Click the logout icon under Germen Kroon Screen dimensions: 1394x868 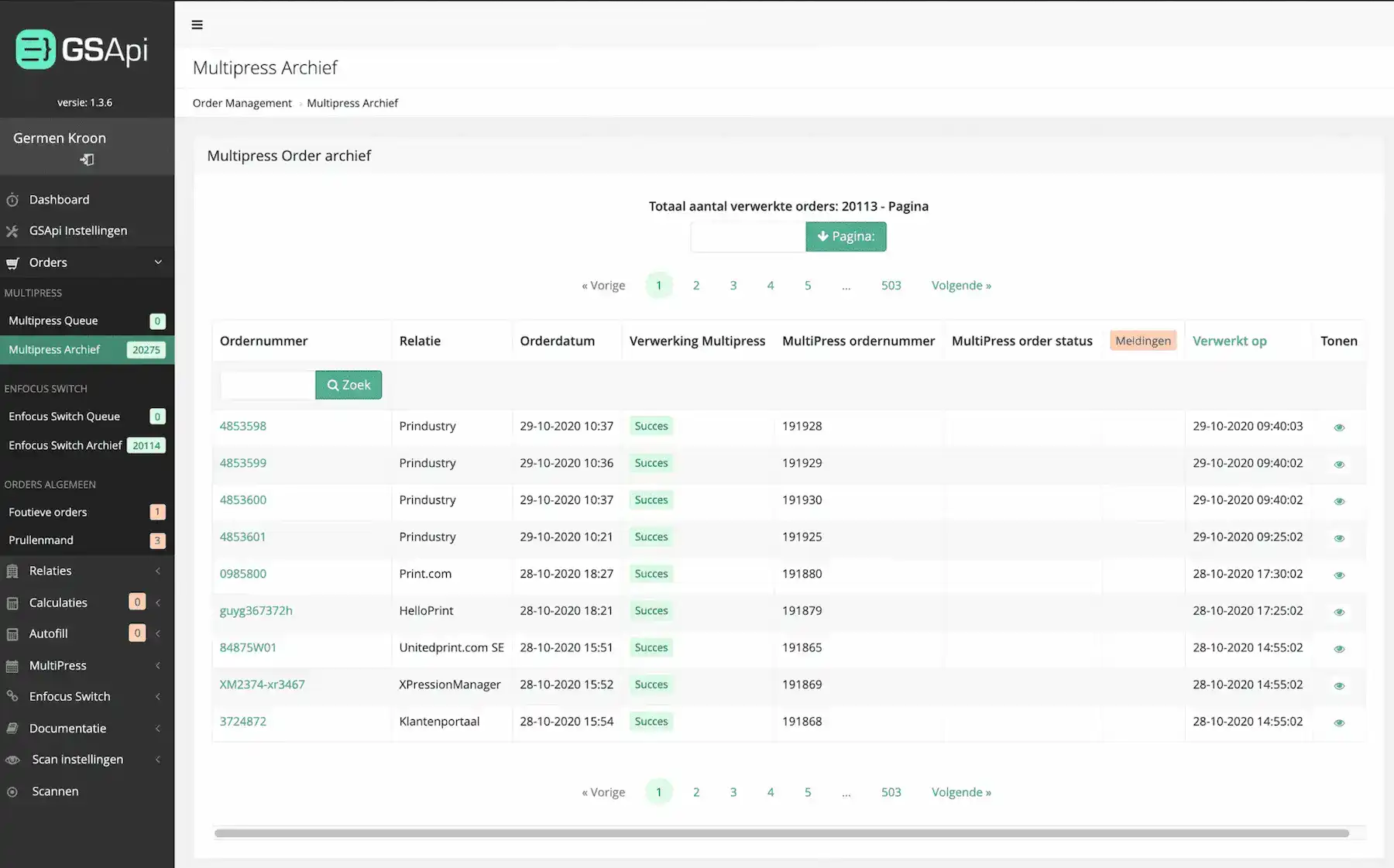point(87,160)
